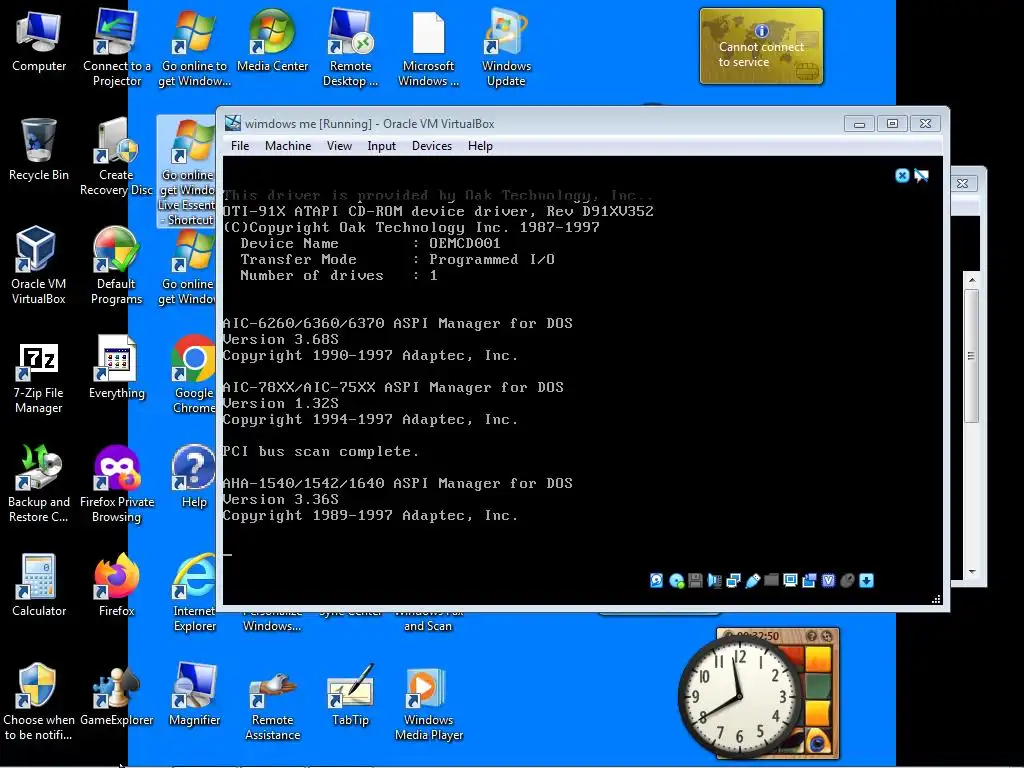The image size is (1024, 768).
Task: Open Create Recovery Disc shortcut
Action: tap(116, 157)
